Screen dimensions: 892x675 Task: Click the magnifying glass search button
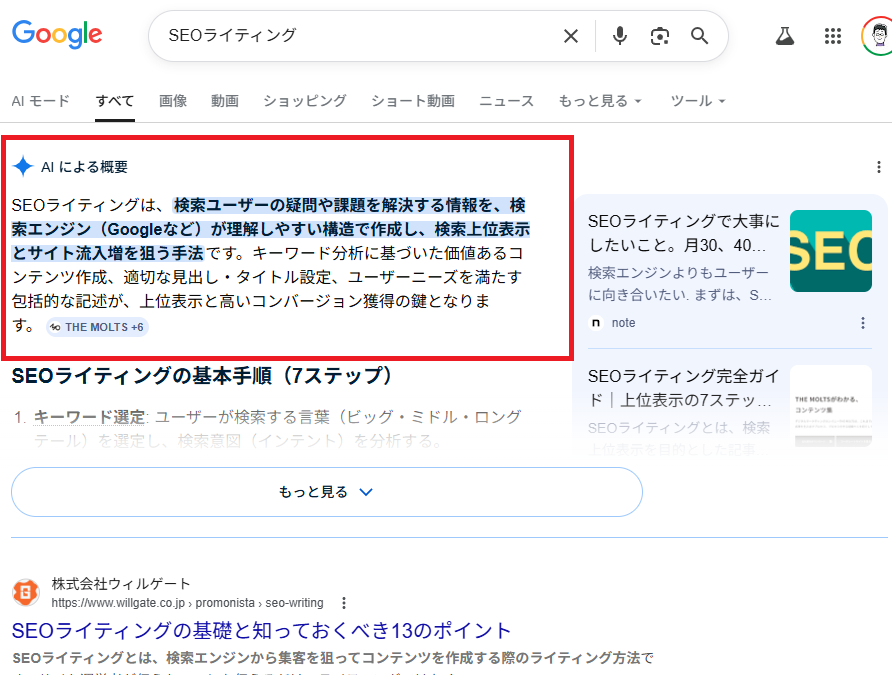click(700, 36)
